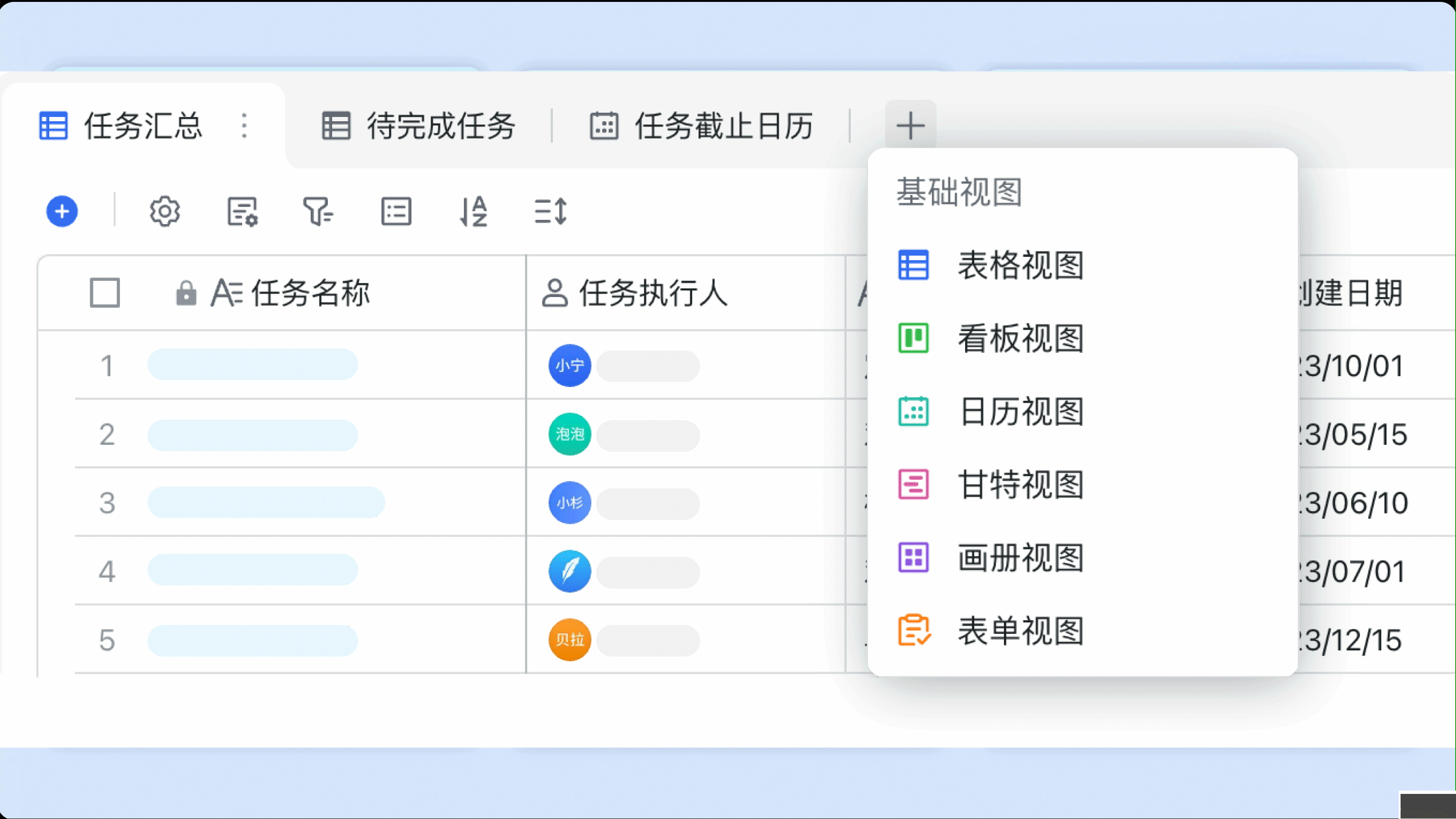
Task: Click the blue plus button to add a record
Action: click(x=62, y=211)
